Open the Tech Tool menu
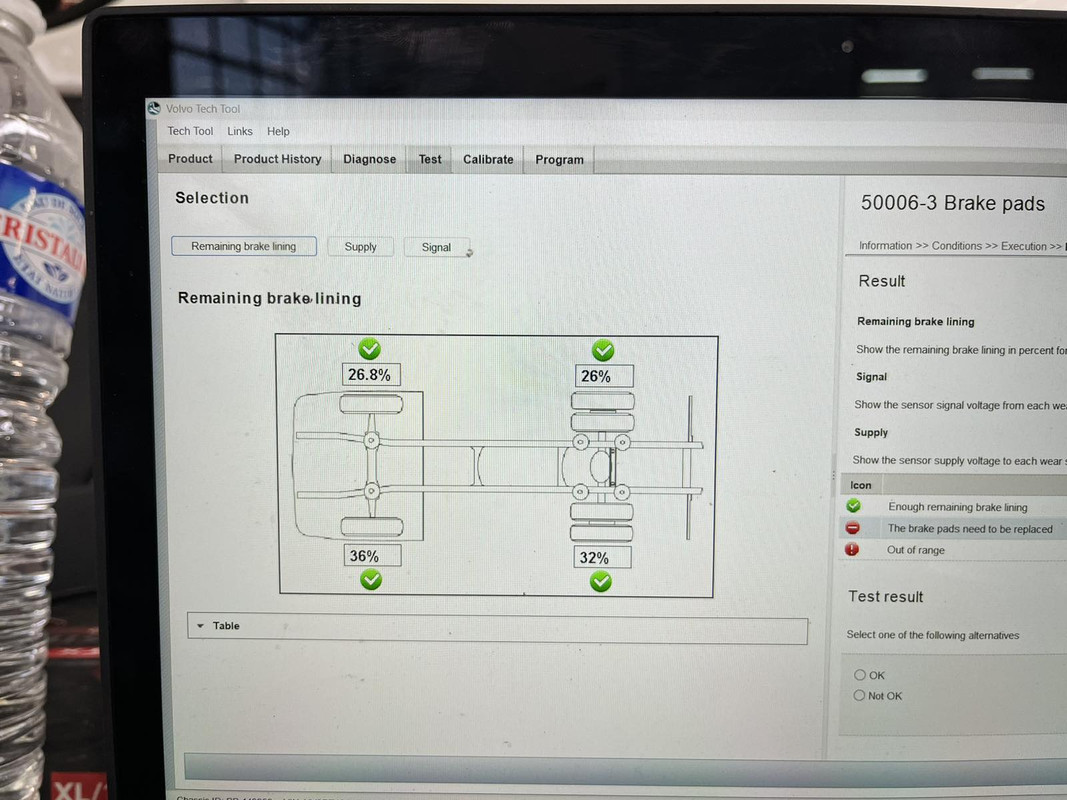 point(190,131)
